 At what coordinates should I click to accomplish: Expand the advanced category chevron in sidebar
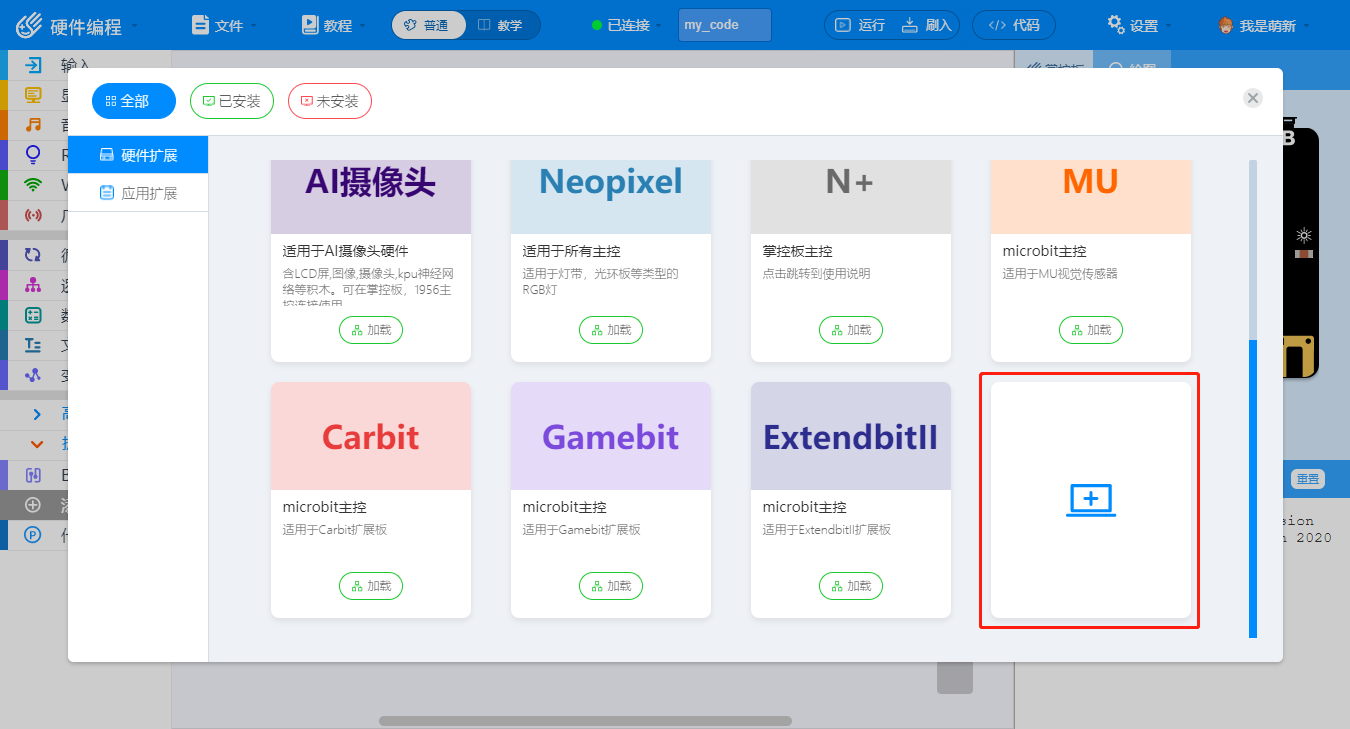click(x=37, y=414)
